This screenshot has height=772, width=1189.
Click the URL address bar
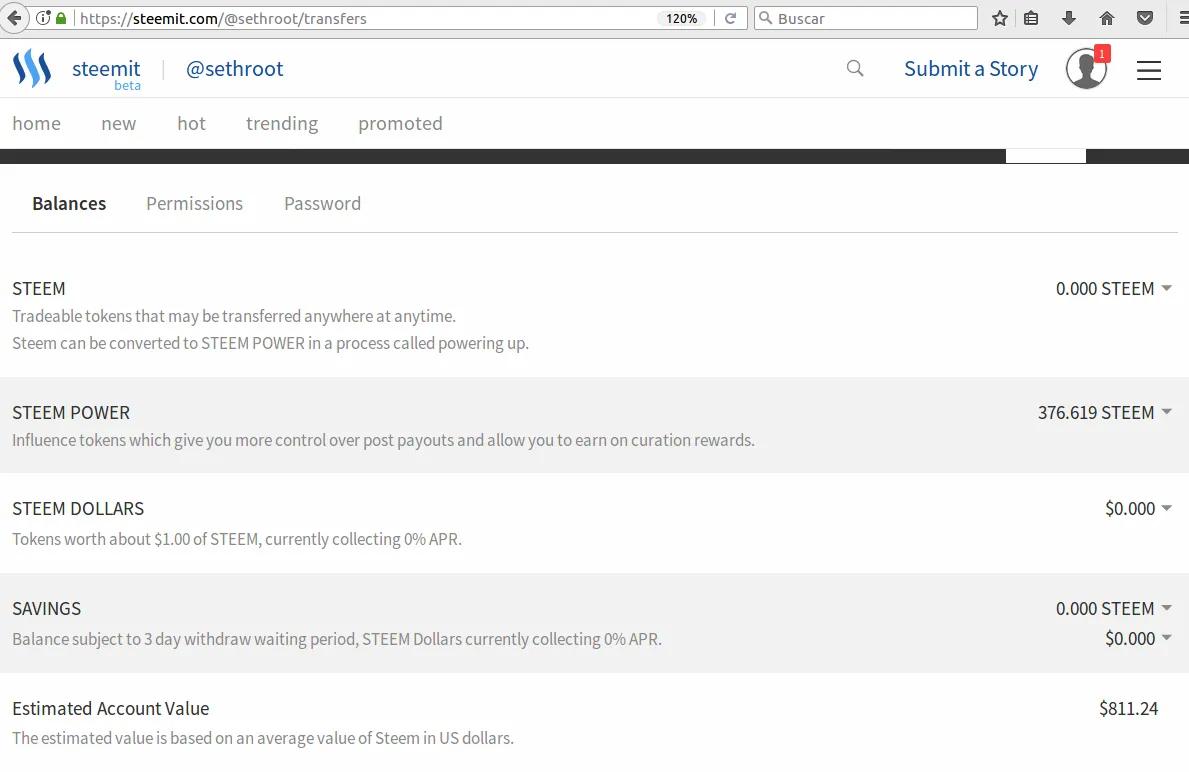pyautogui.click(x=364, y=18)
